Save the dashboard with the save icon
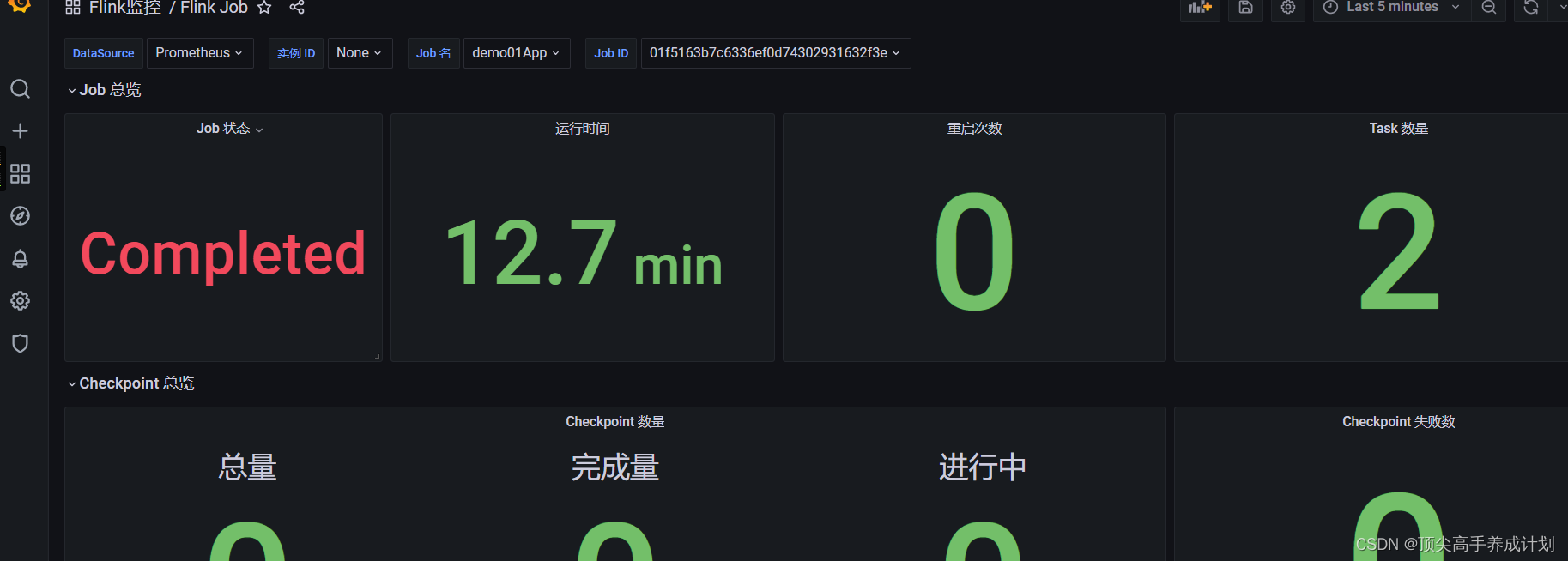 point(1245,8)
